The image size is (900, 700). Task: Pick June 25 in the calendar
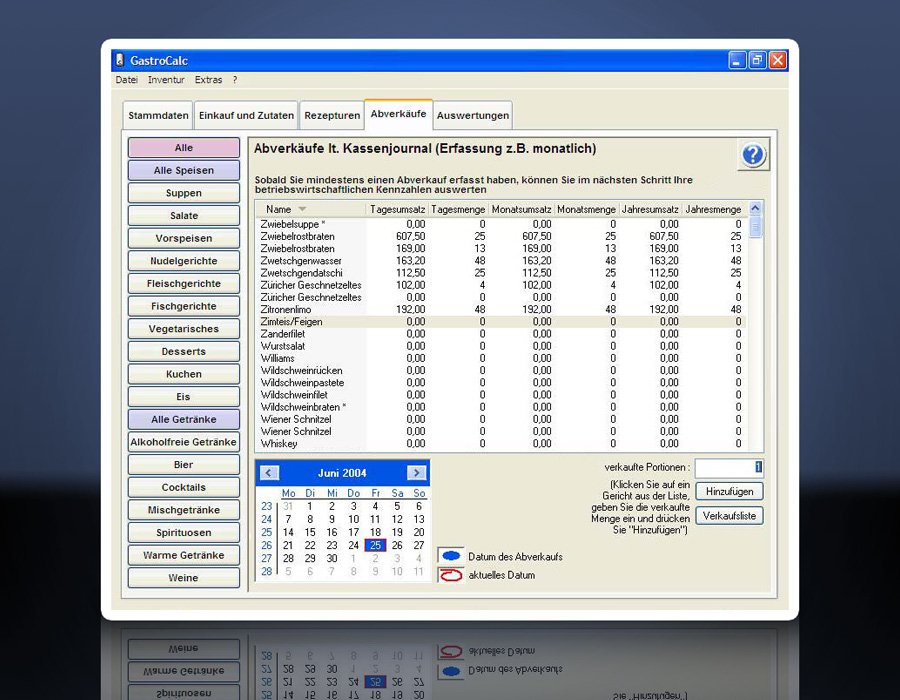pyautogui.click(x=375, y=545)
